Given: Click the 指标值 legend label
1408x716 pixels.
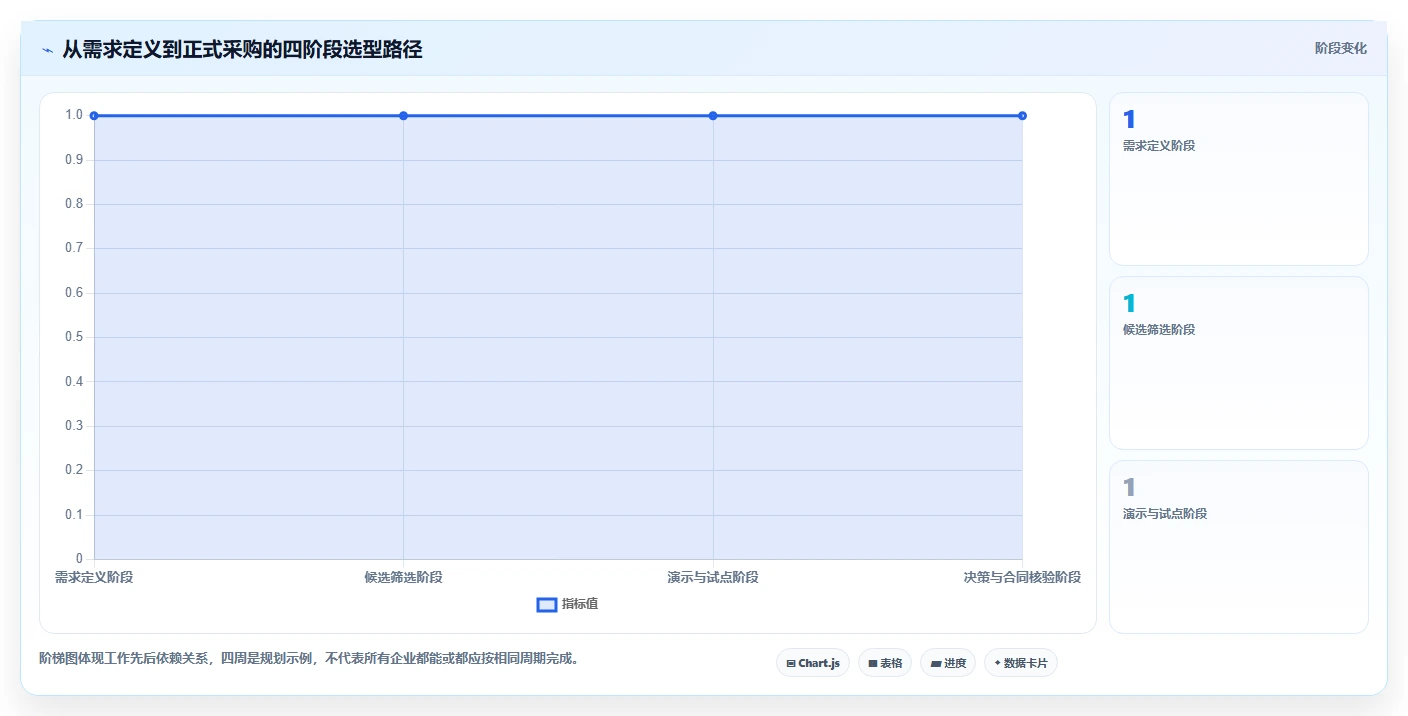Looking at the screenshot, I should pos(580,604).
